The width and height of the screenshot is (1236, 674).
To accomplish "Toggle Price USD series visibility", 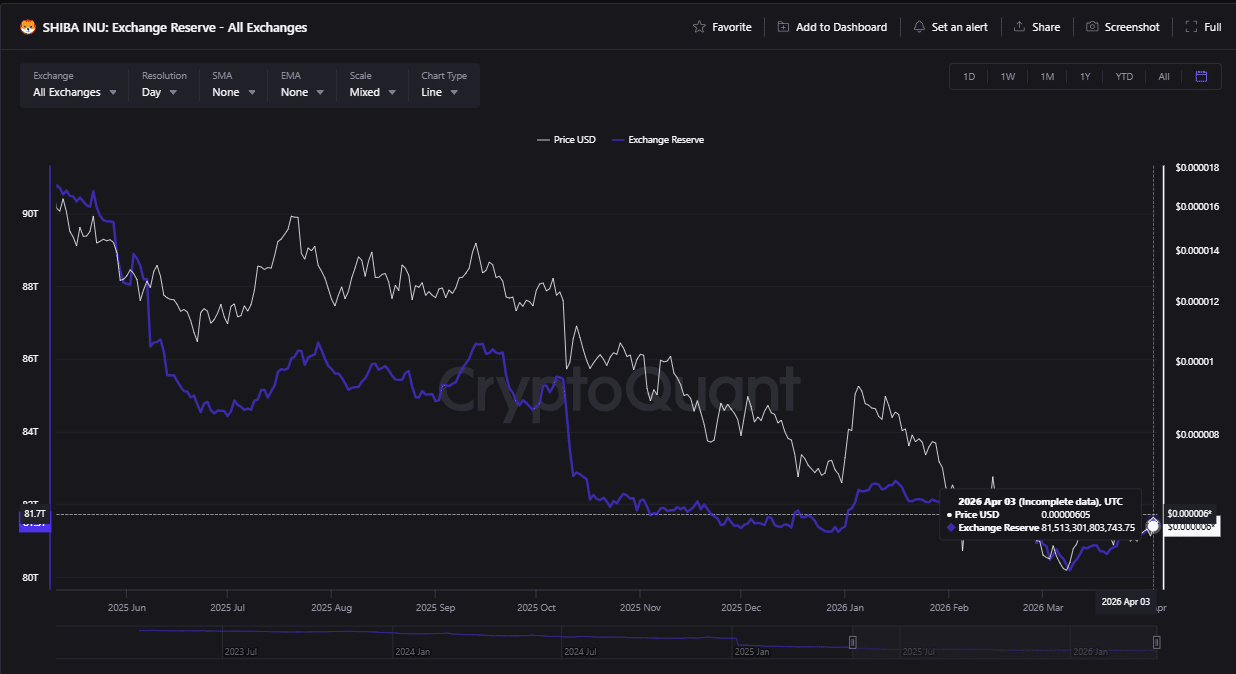I will point(566,140).
